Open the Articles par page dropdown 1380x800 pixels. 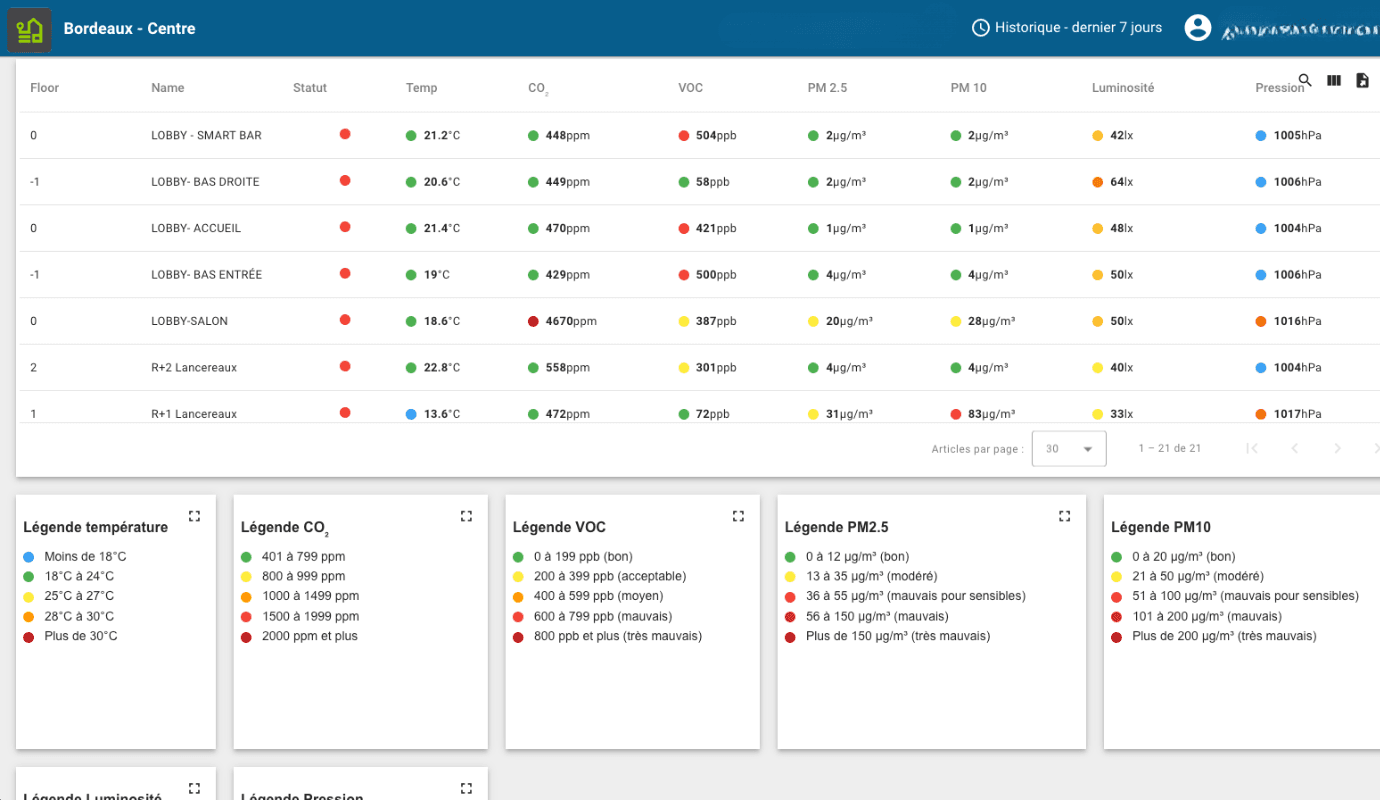click(1069, 449)
